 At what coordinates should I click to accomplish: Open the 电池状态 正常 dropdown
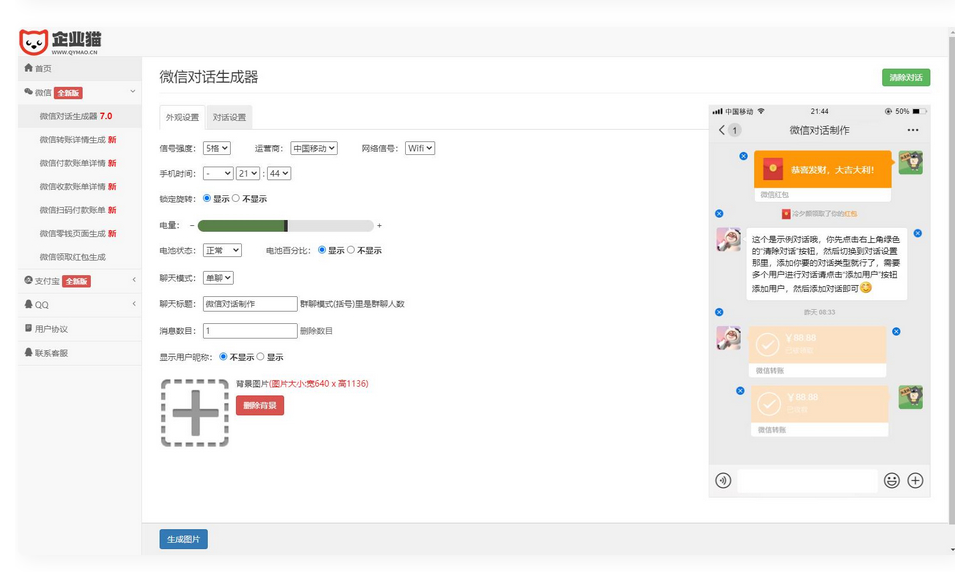pyautogui.click(x=222, y=250)
